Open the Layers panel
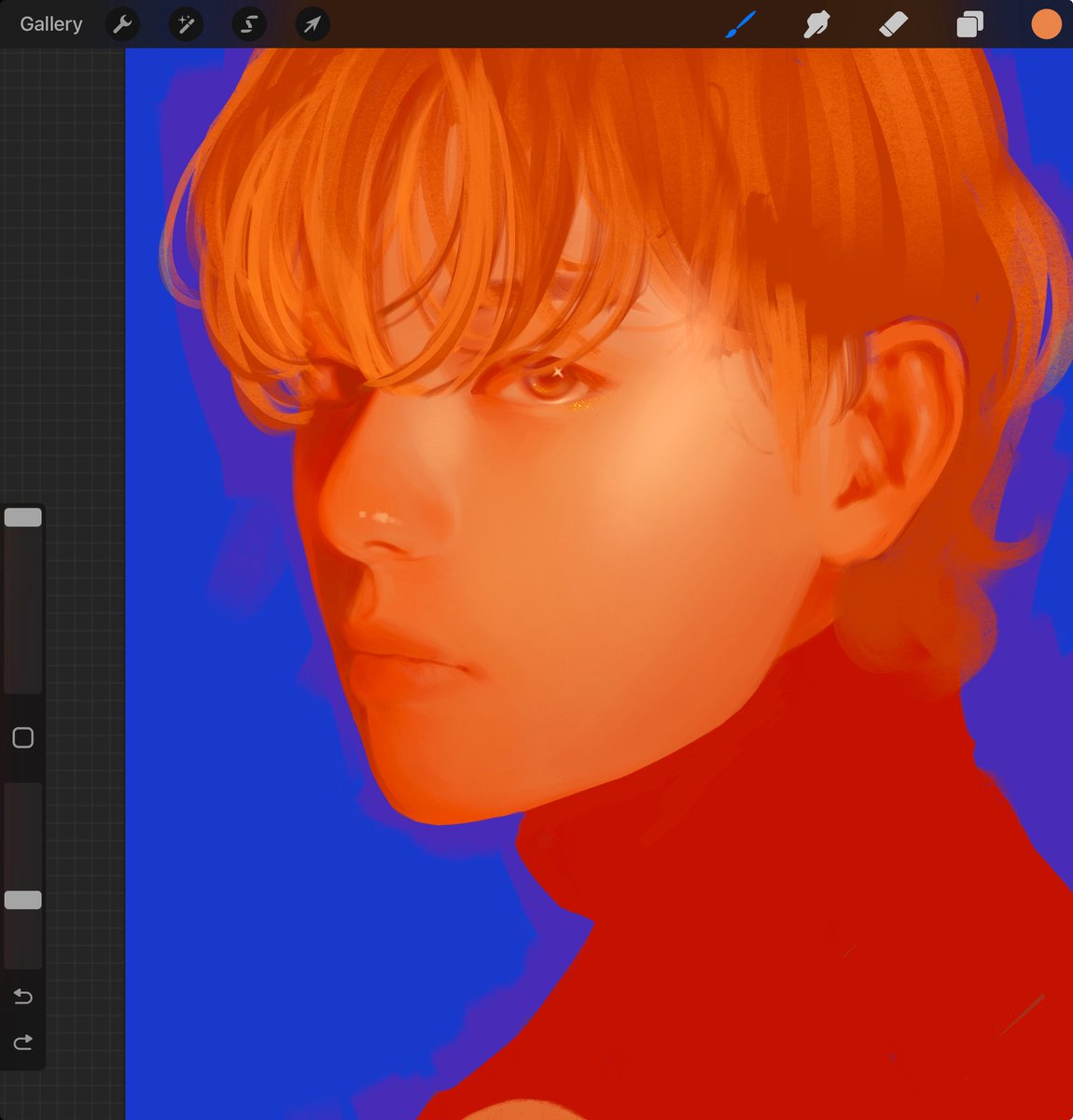 (969, 24)
